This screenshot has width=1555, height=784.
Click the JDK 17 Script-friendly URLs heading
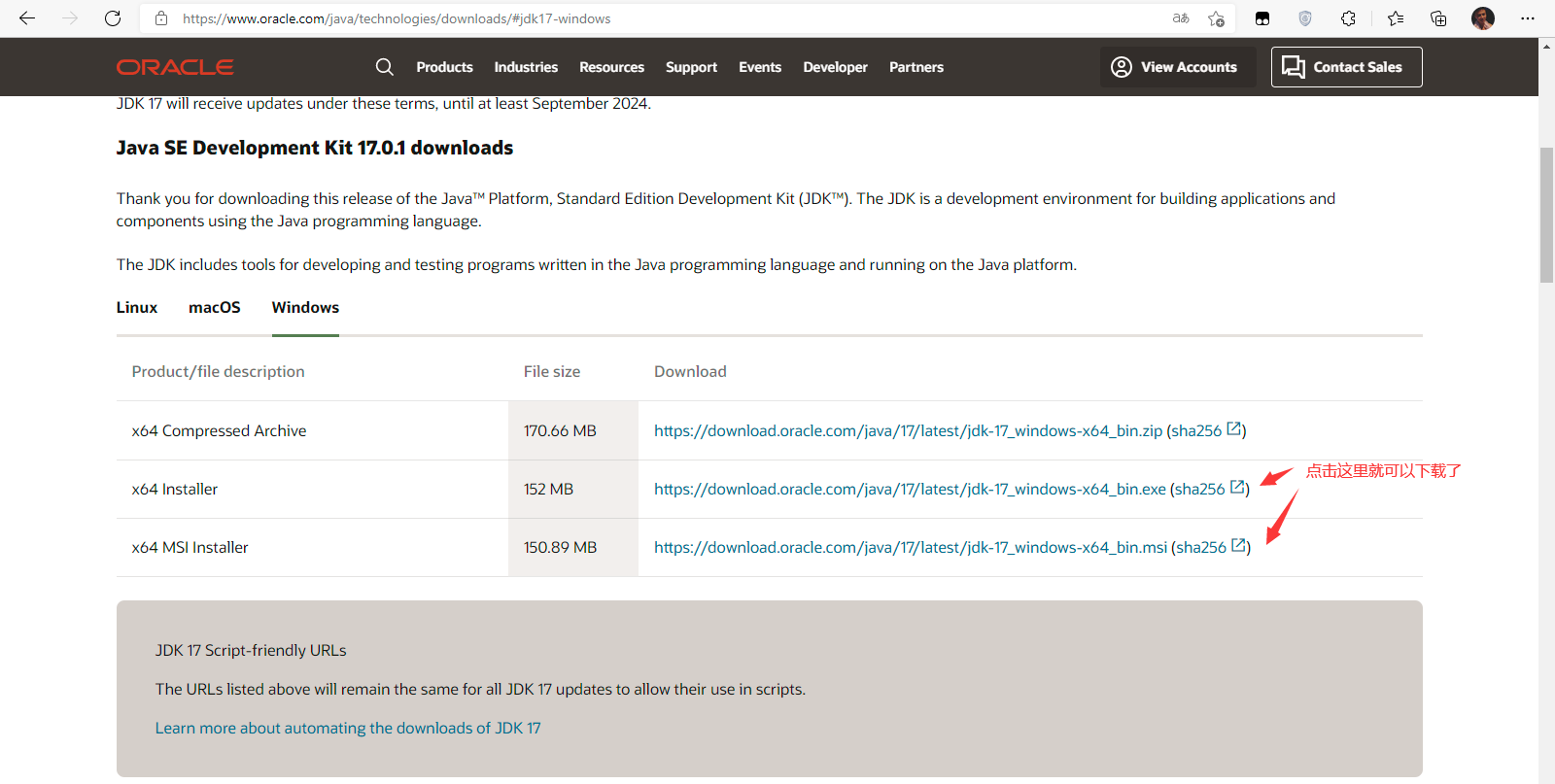pyautogui.click(x=251, y=650)
